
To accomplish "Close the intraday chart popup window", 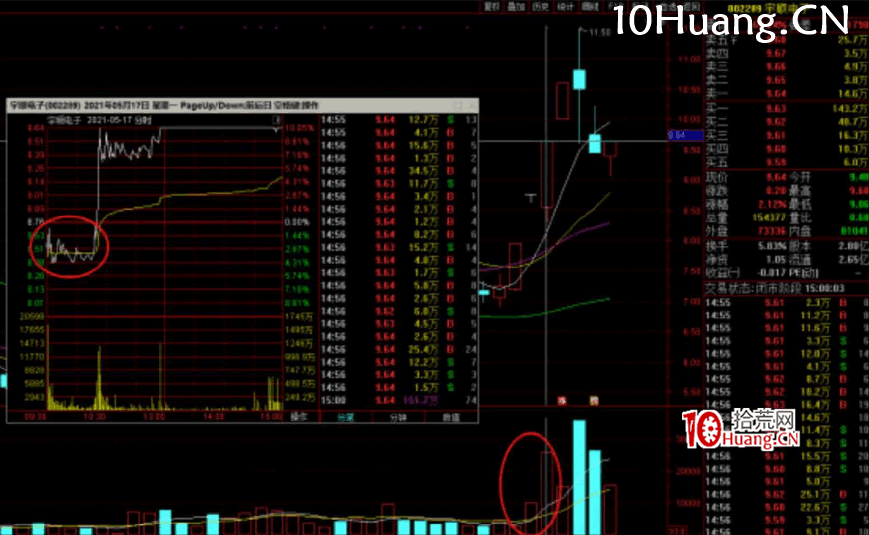I will (471, 104).
